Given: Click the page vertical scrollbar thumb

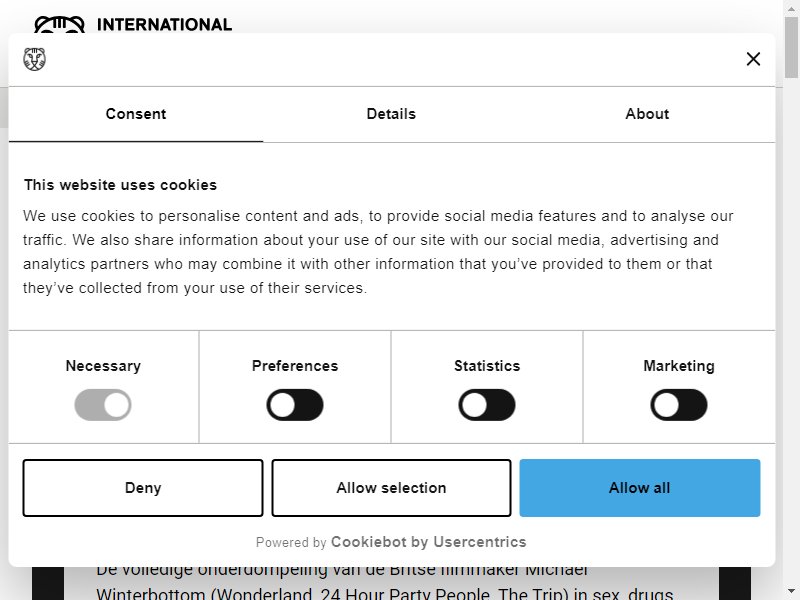Looking at the screenshot, I should 791,47.
